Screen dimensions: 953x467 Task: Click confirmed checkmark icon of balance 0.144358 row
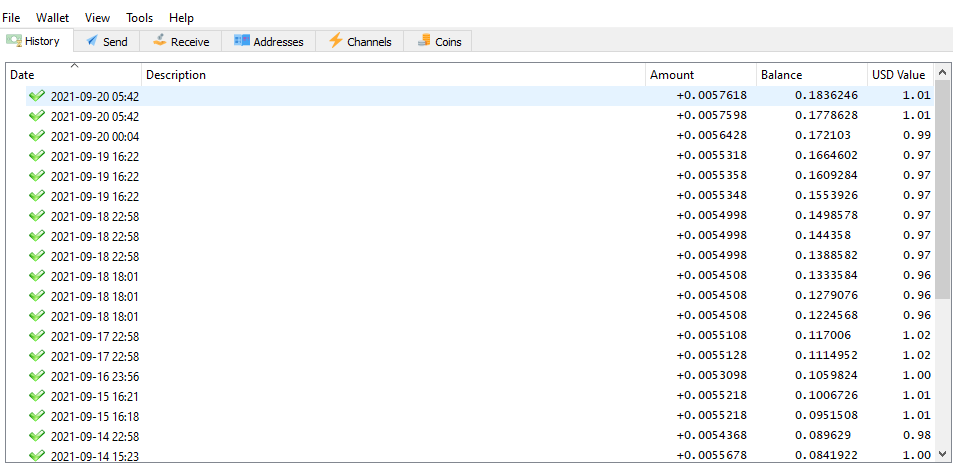(x=37, y=236)
